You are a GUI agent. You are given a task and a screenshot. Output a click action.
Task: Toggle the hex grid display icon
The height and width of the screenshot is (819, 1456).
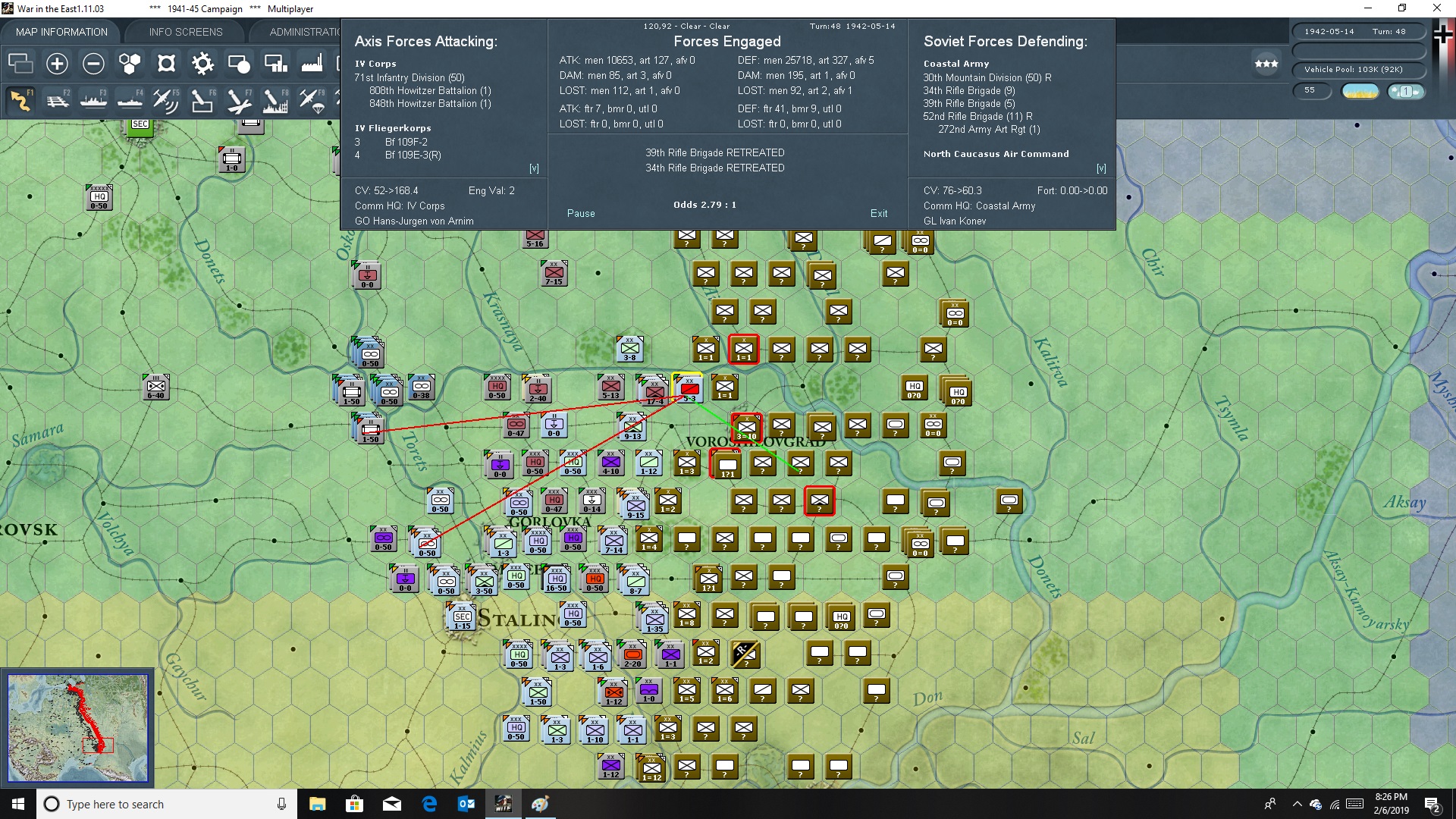[130, 64]
